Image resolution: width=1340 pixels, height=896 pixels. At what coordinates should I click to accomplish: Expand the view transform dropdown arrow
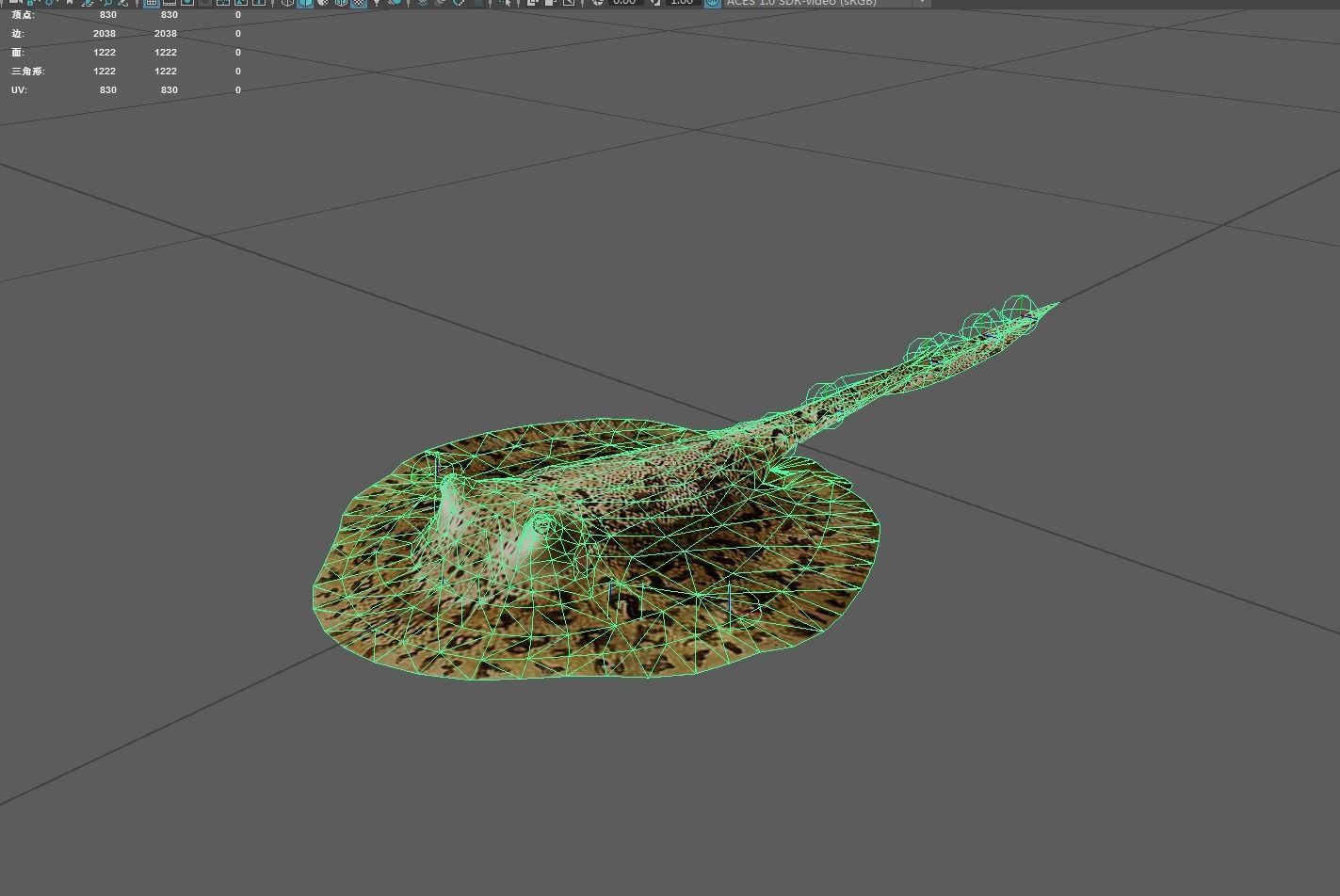tap(922, 3)
